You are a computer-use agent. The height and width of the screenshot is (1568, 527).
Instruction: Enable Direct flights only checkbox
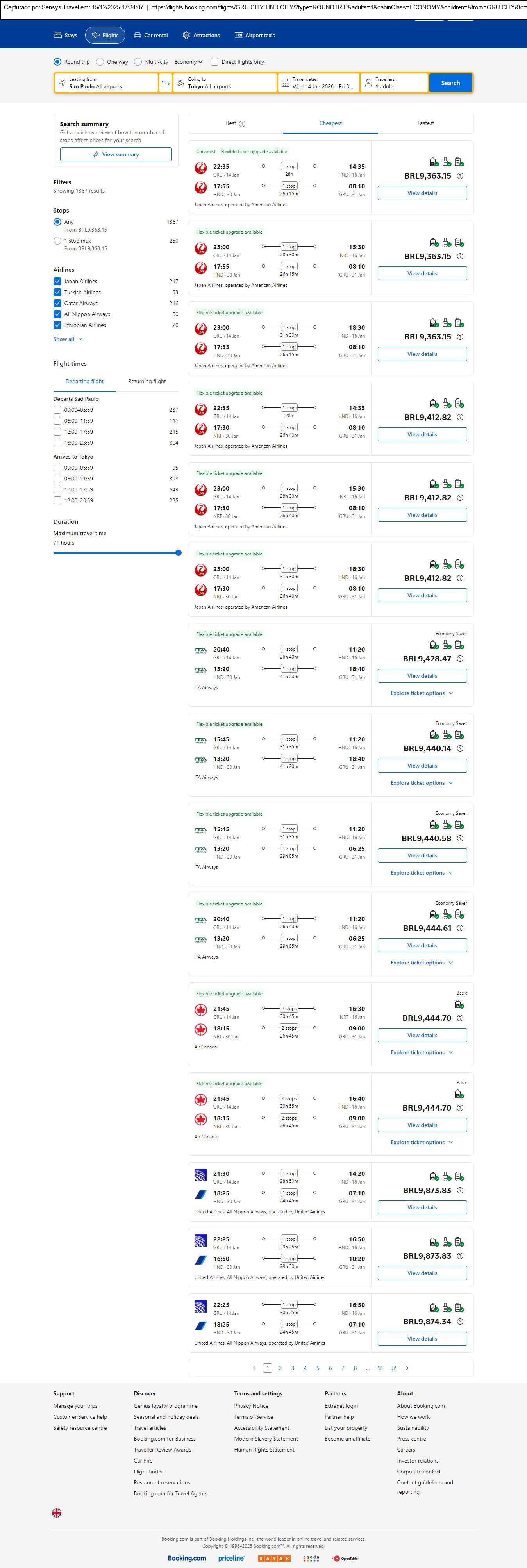click(x=214, y=61)
